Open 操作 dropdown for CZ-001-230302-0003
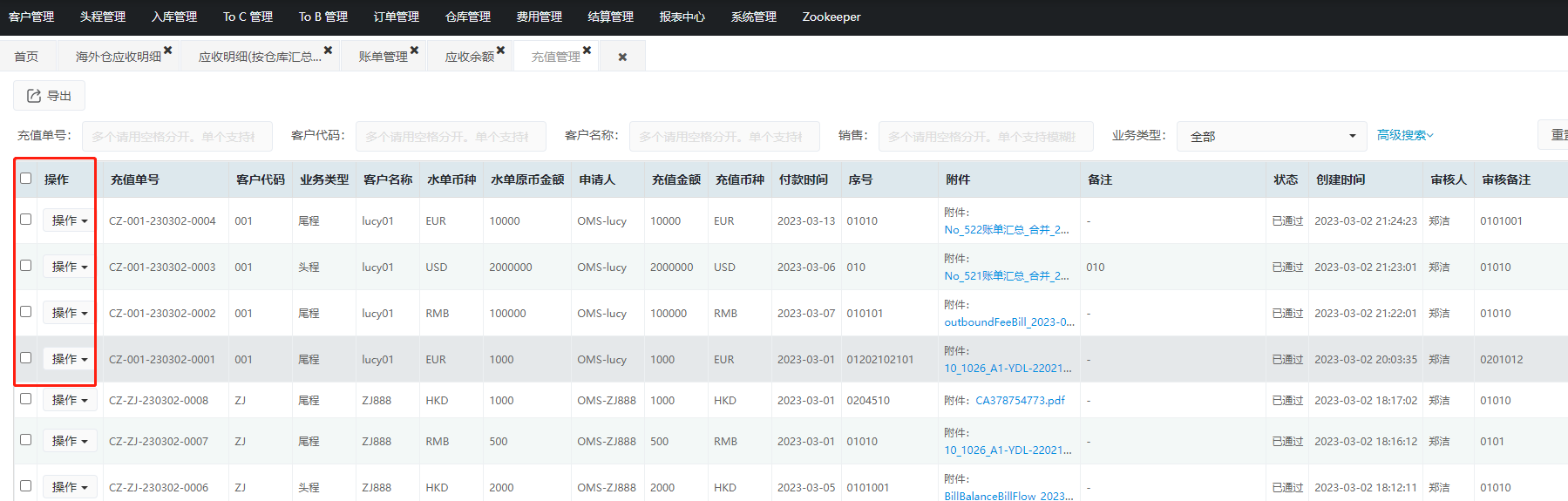 point(70,267)
